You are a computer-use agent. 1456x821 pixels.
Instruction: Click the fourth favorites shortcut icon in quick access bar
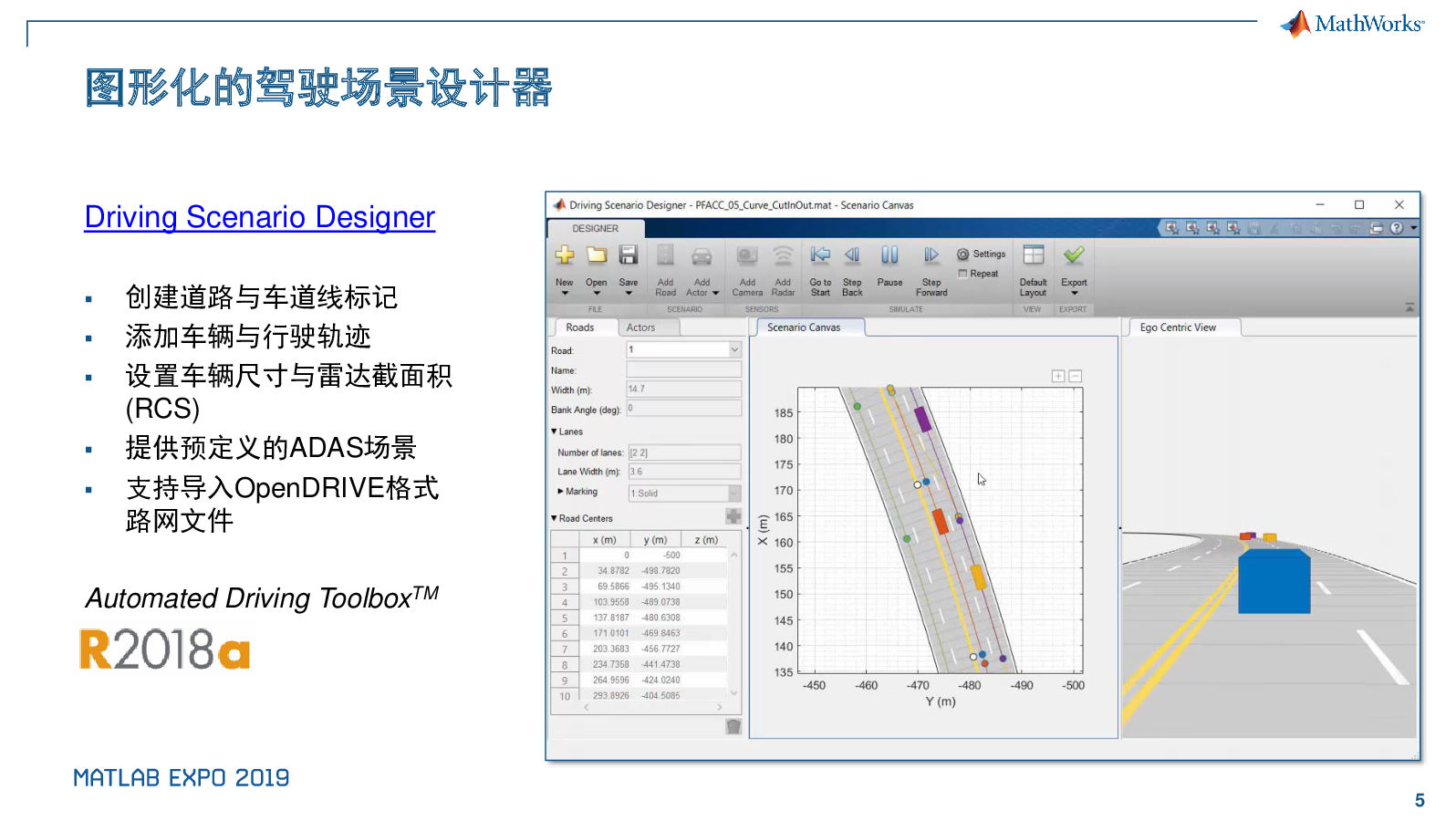tap(1233, 228)
